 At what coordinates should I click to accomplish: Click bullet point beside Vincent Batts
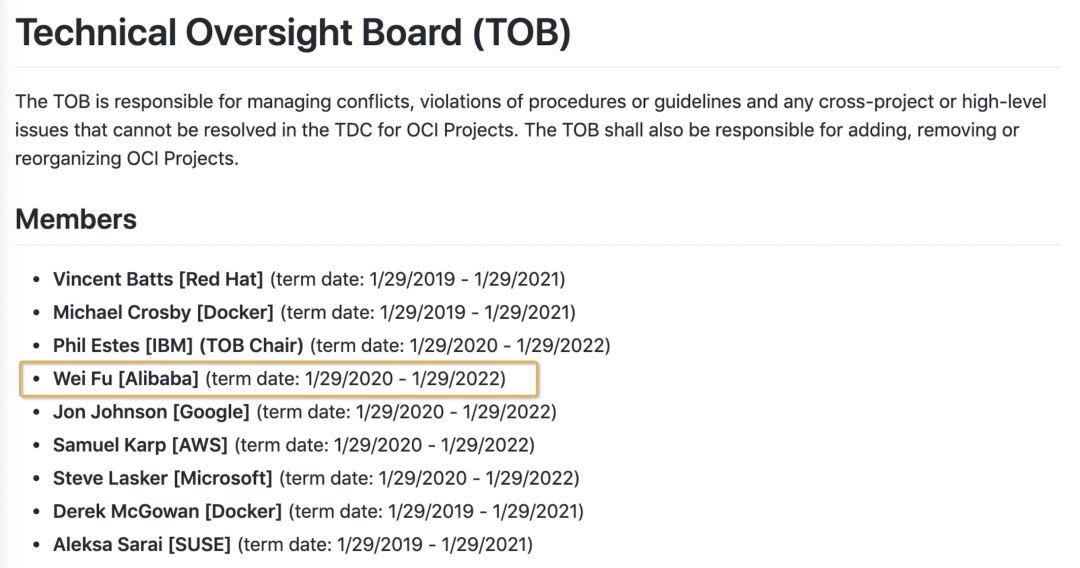(37, 280)
